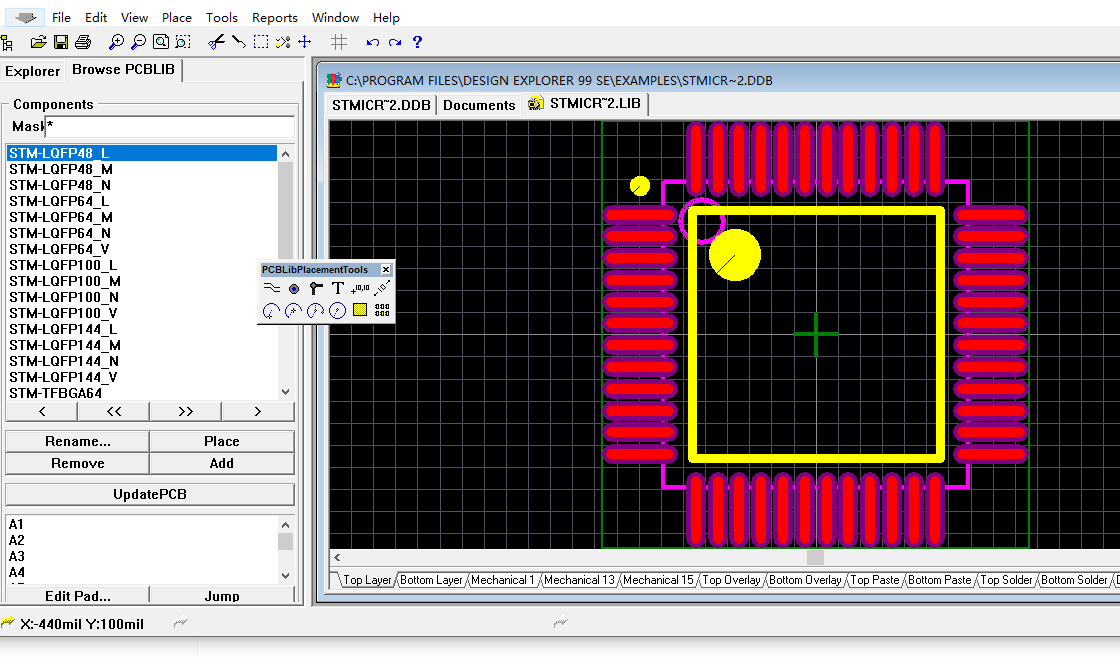Image resolution: width=1120 pixels, height=658 pixels.
Task: Click the Remove component button
Action: coord(77,464)
